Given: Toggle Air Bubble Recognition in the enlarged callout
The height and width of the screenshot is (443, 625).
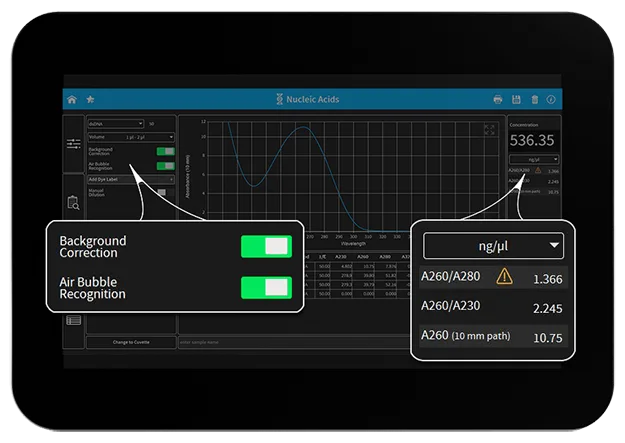Looking at the screenshot, I should coord(266,287).
